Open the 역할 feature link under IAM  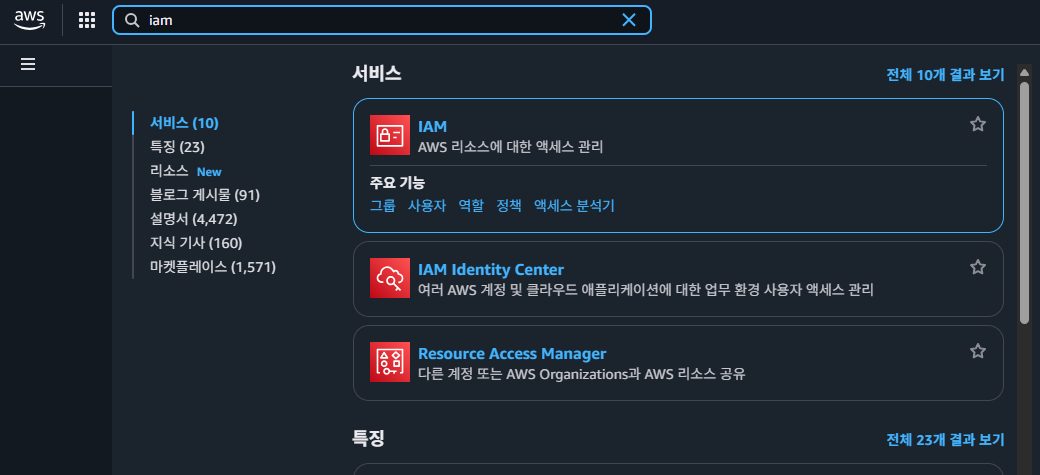(471, 206)
